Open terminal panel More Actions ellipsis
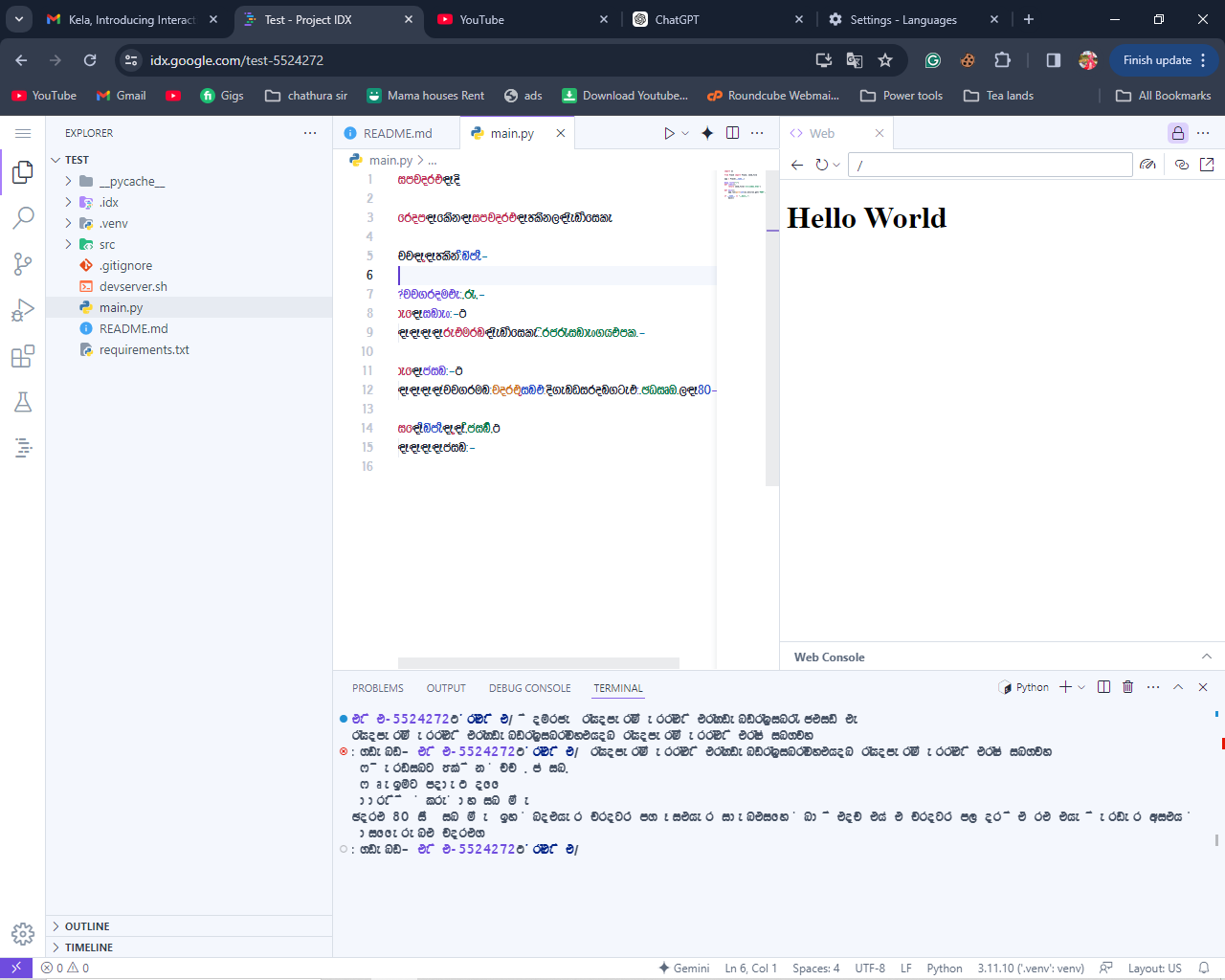 tap(1153, 687)
